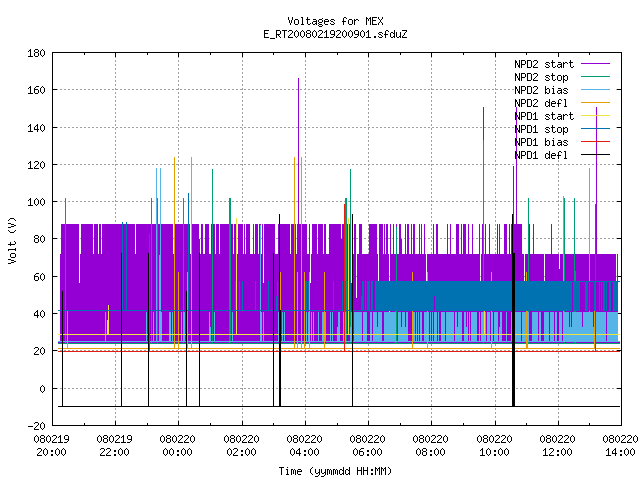Click the '02:00' x-axis time label

pyautogui.click(x=241, y=452)
